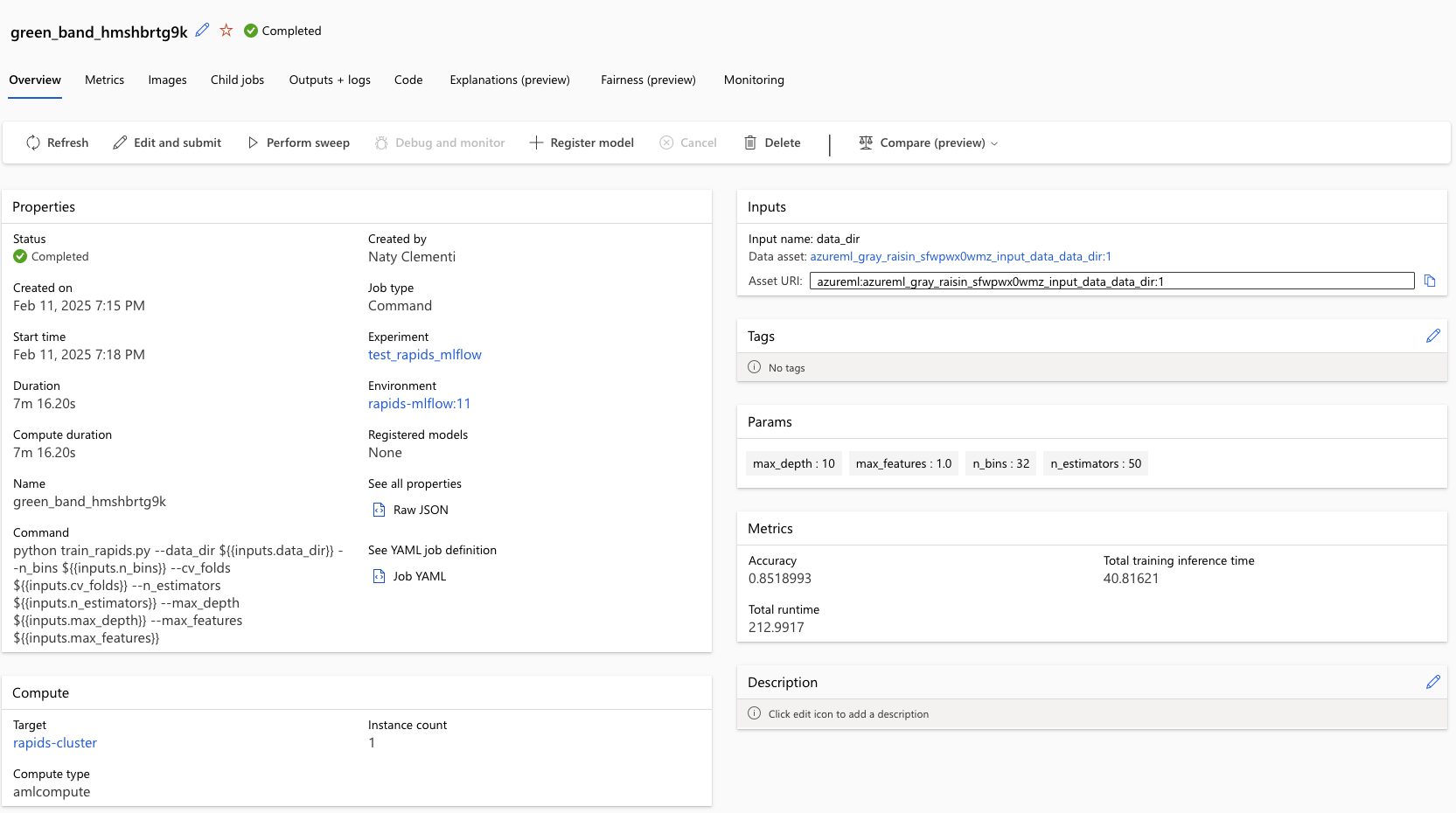Edit tags using the pencil icon
This screenshot has width=1456, height=813.
click(x=1433, y=336)
